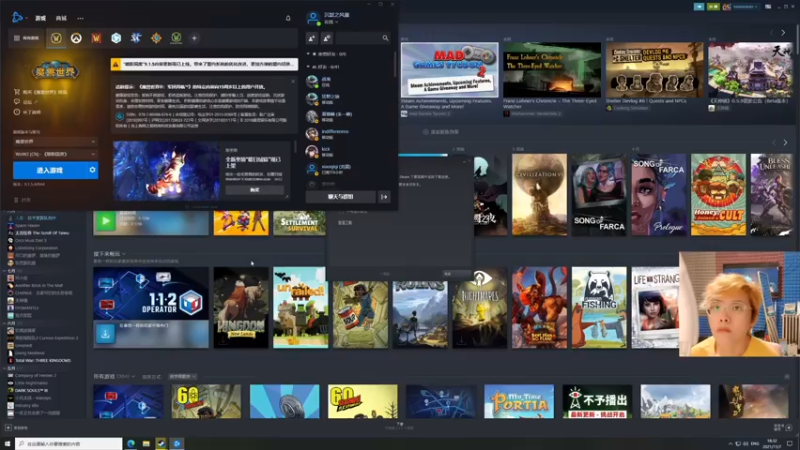Click the Windows Start button
This screenshot has height=450, width=800.
tap(7, 443)
